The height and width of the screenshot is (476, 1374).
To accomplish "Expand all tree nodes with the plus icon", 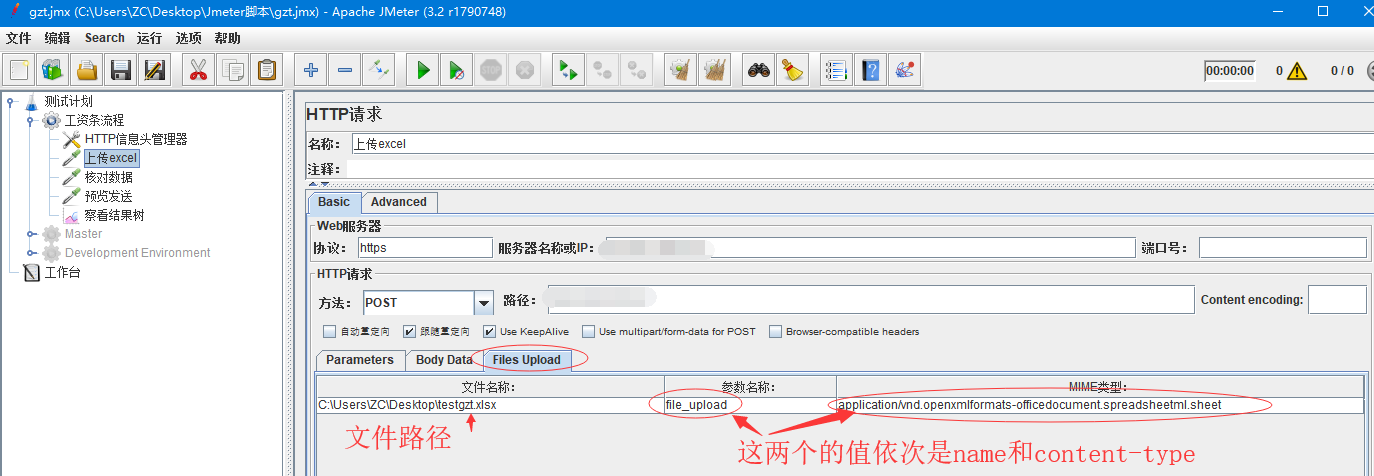I will (x=311, y=70).
